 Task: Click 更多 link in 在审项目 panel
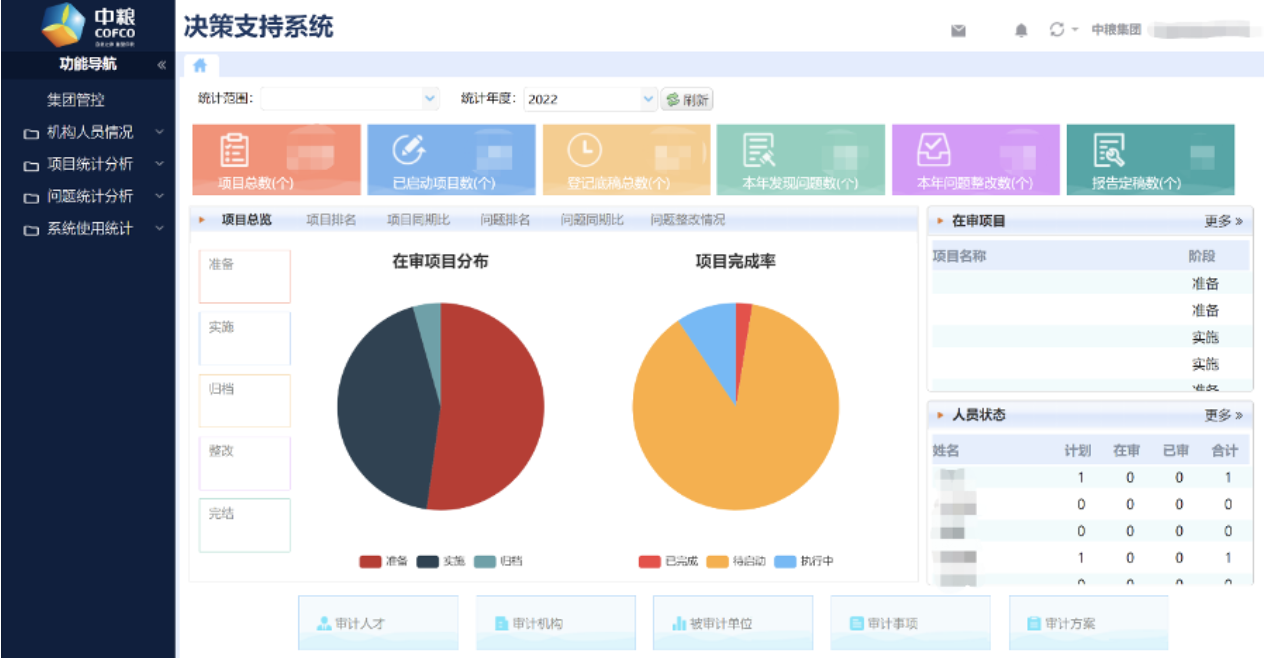point(1223,221)
